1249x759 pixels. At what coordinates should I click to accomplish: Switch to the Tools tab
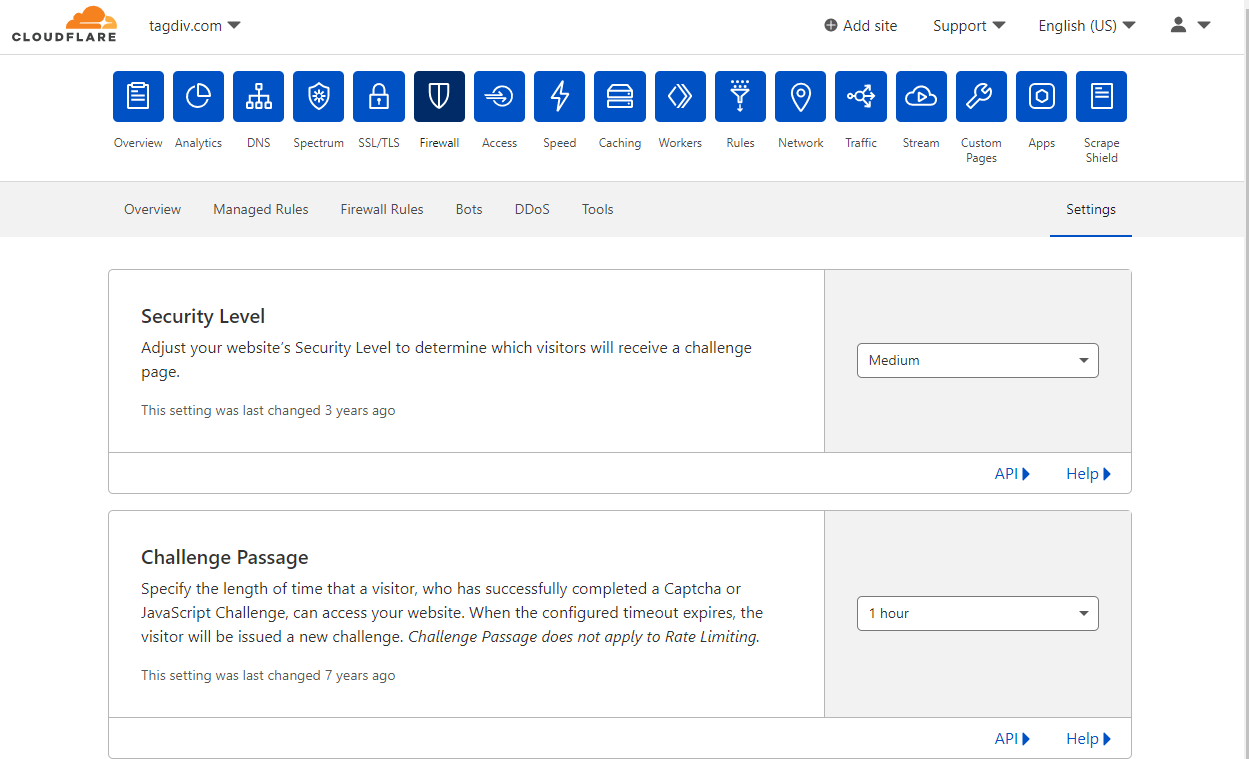[x=598, y=209]
